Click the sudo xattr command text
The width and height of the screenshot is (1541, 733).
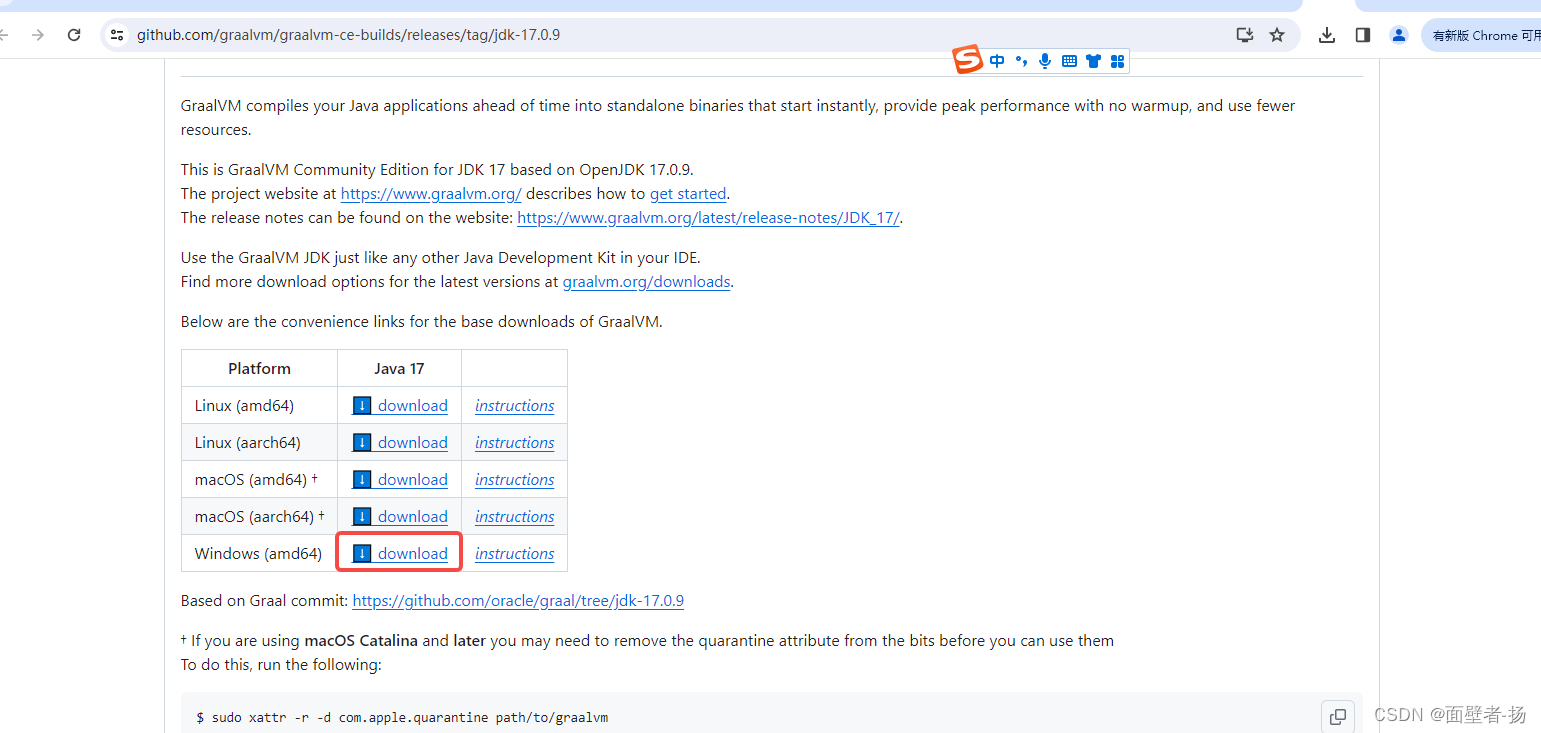[x=402, y=718]
